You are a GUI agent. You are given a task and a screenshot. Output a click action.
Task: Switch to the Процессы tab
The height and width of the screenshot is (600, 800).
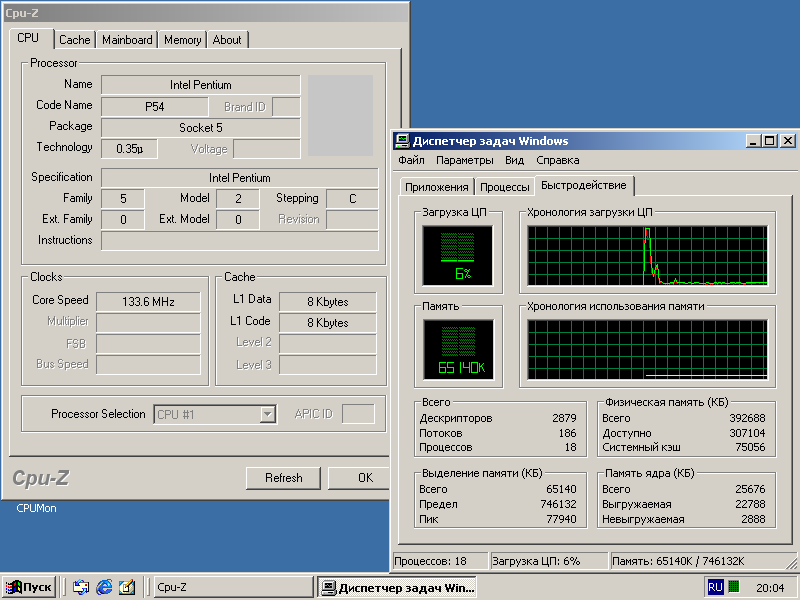point(504,187)
